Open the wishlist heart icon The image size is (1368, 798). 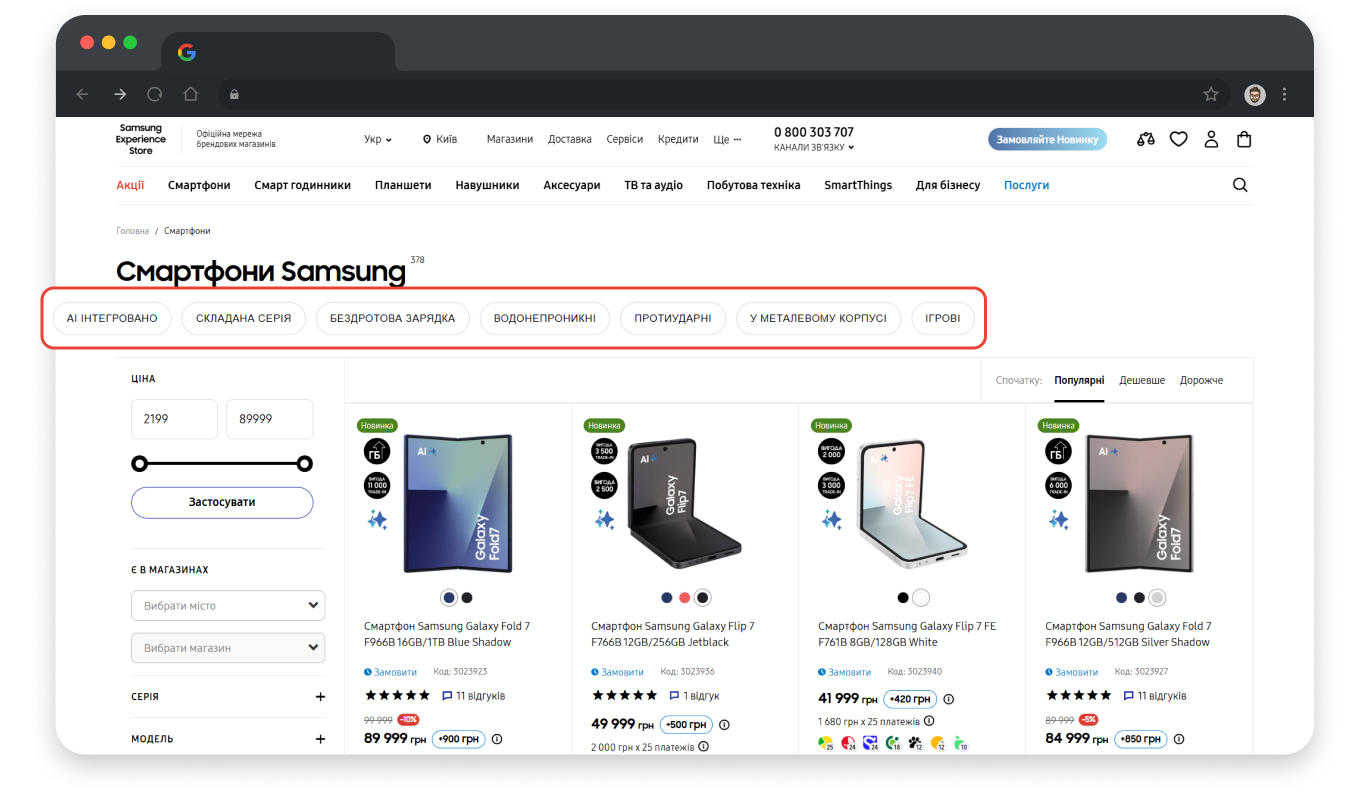pos(1179,139)
